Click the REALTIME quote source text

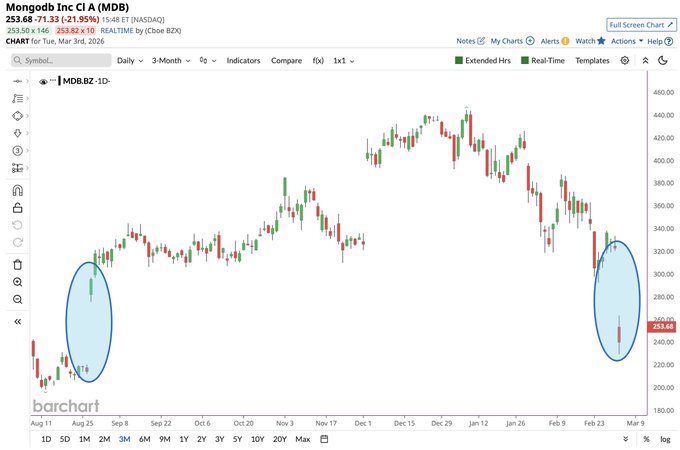pos(117,30)
